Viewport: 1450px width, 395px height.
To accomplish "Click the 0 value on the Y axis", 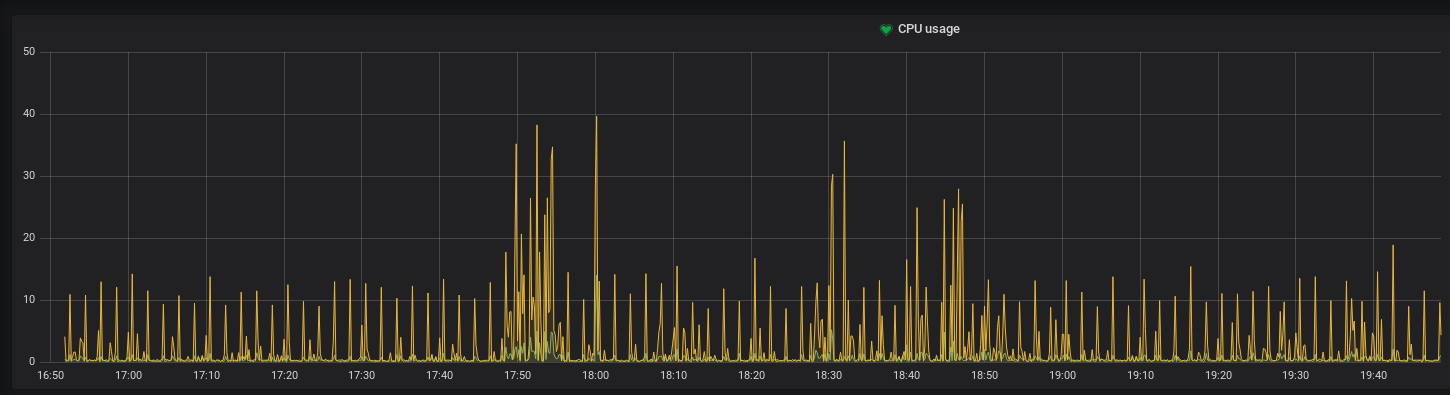I will click(x=33, y=362).
